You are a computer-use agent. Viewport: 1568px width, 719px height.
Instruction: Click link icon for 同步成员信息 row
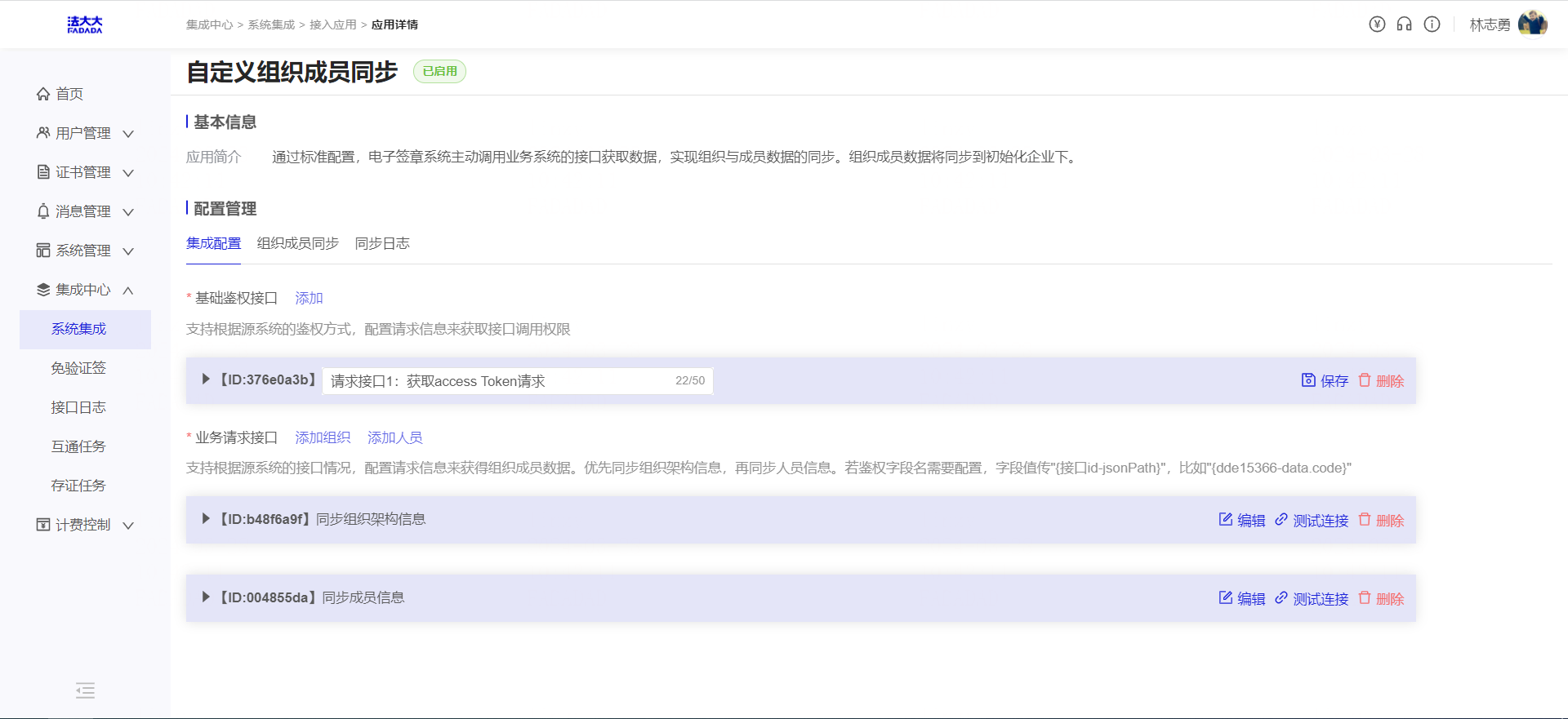pos(1281,598)
